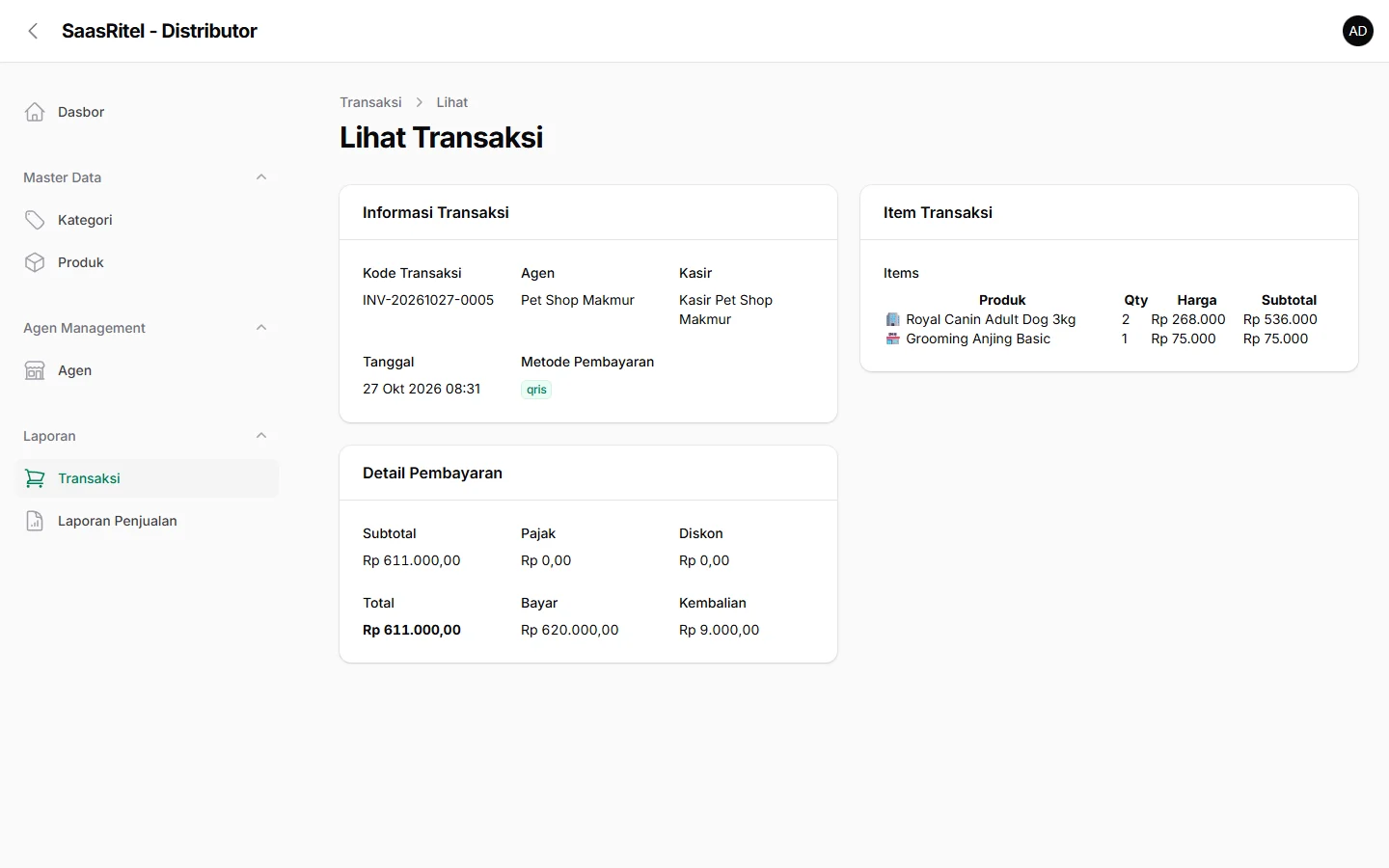Screen dimensions: 1389x868
Task: Click transaction code INV-20261027-0005
Action: [x=428, y=300]
